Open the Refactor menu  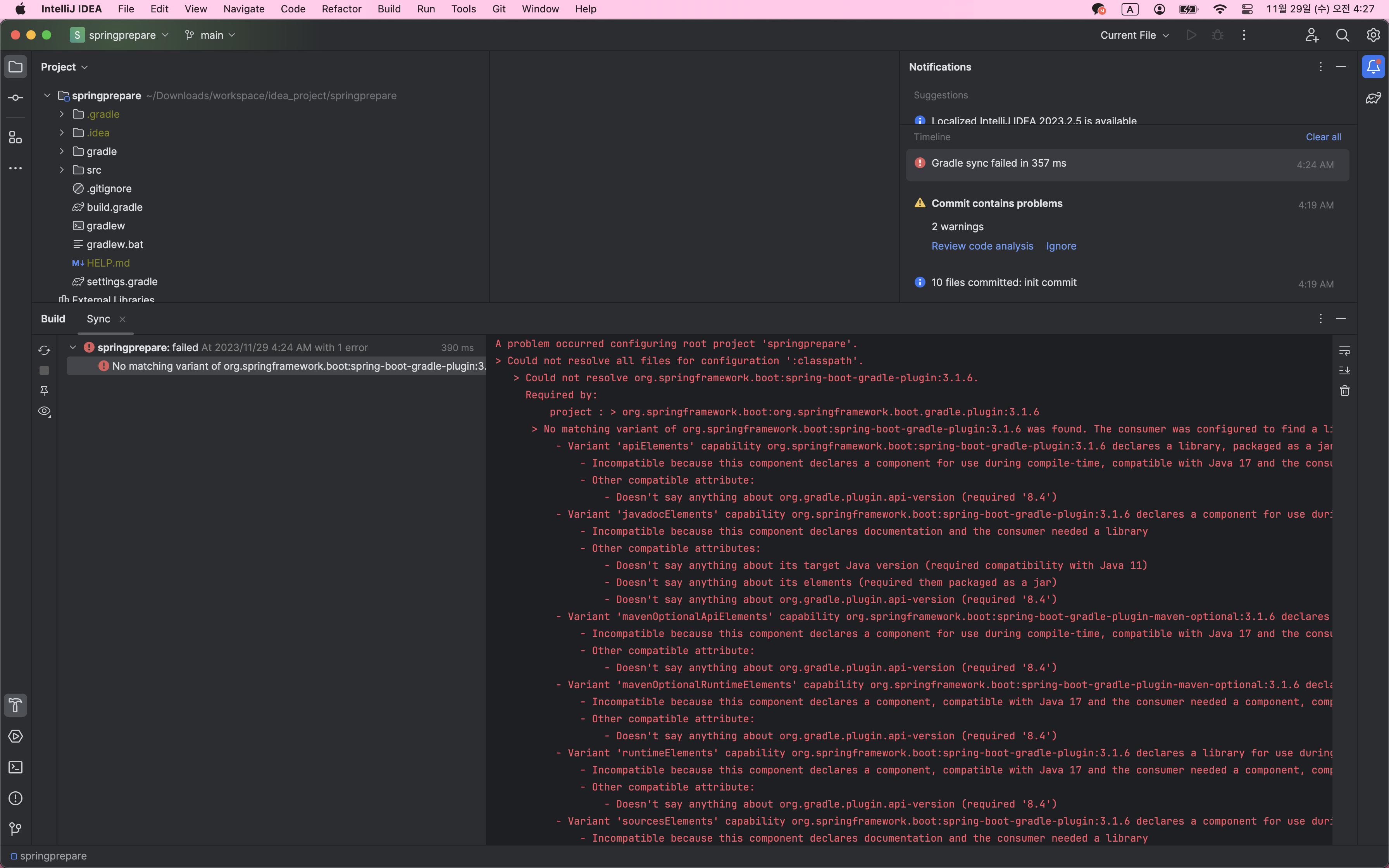point(341,9)
